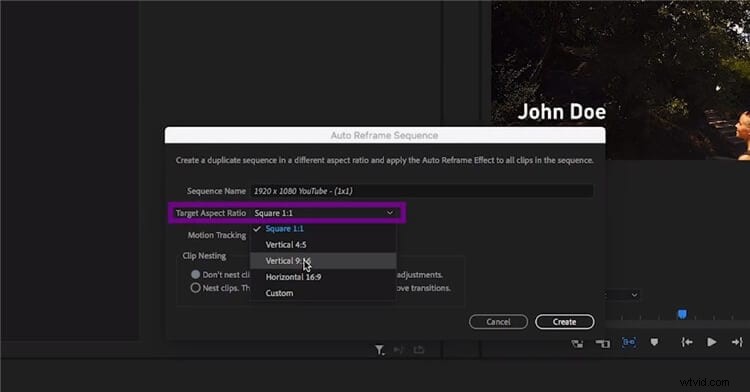Open the filter properties funnel icon
This screenshot has height=392, width=750.
(x=380, y=350)
